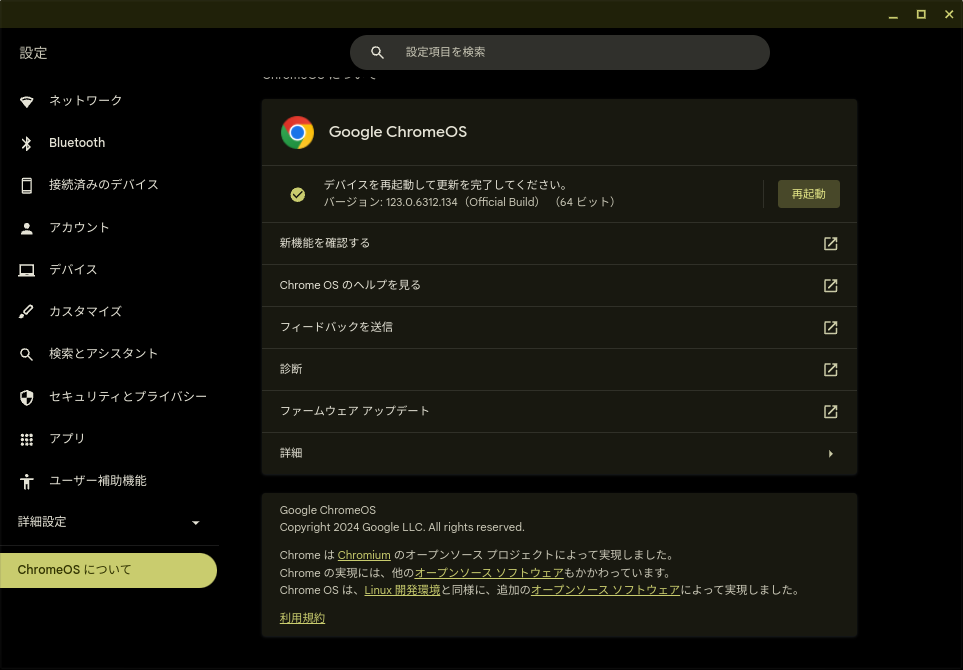The height and width of the screenshot is (670, 963).
Task: Click the shield icon for セキュリティとプライバシー
Action: (x=26, y=397)
